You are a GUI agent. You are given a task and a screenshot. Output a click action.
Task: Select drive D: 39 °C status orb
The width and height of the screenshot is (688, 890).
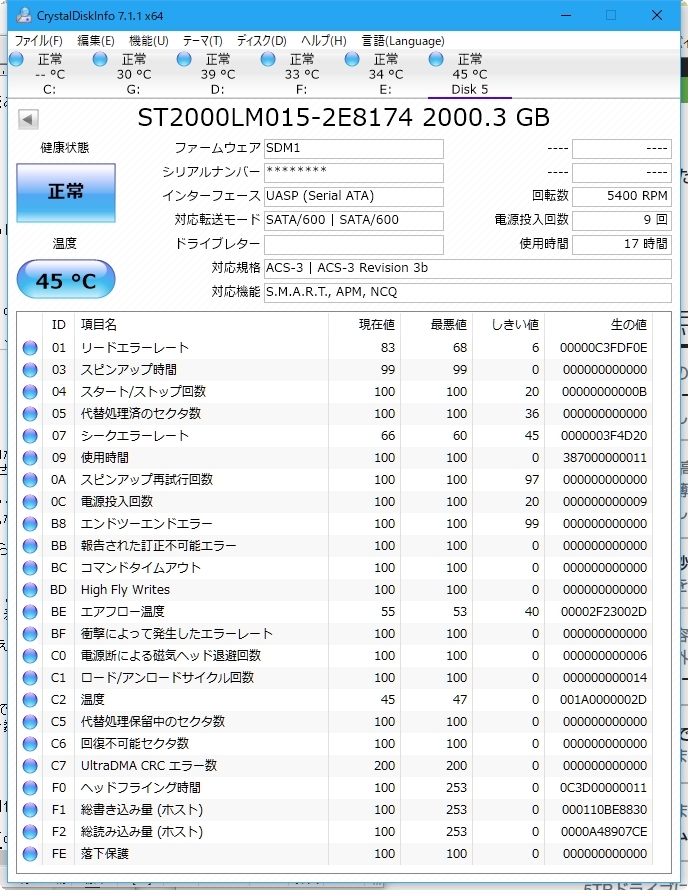[184, 59]
